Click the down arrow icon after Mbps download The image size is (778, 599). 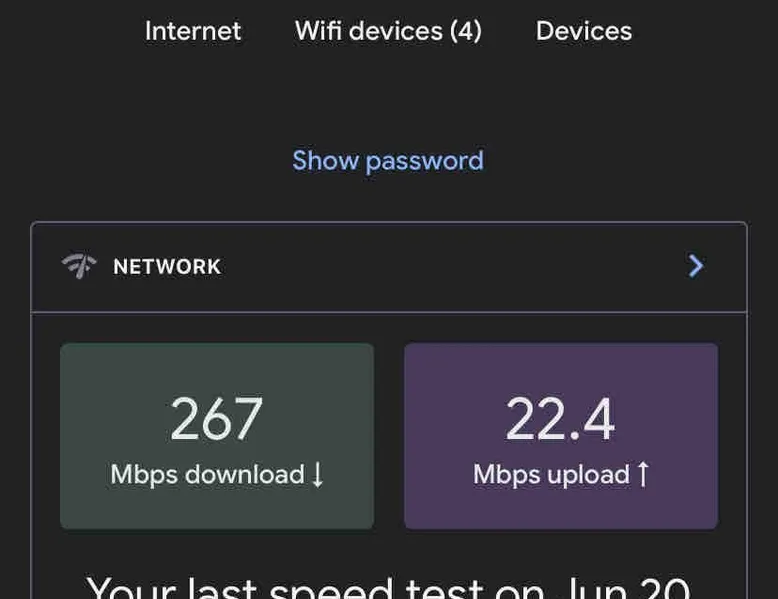pyautogui.click(x=318, y=474)
